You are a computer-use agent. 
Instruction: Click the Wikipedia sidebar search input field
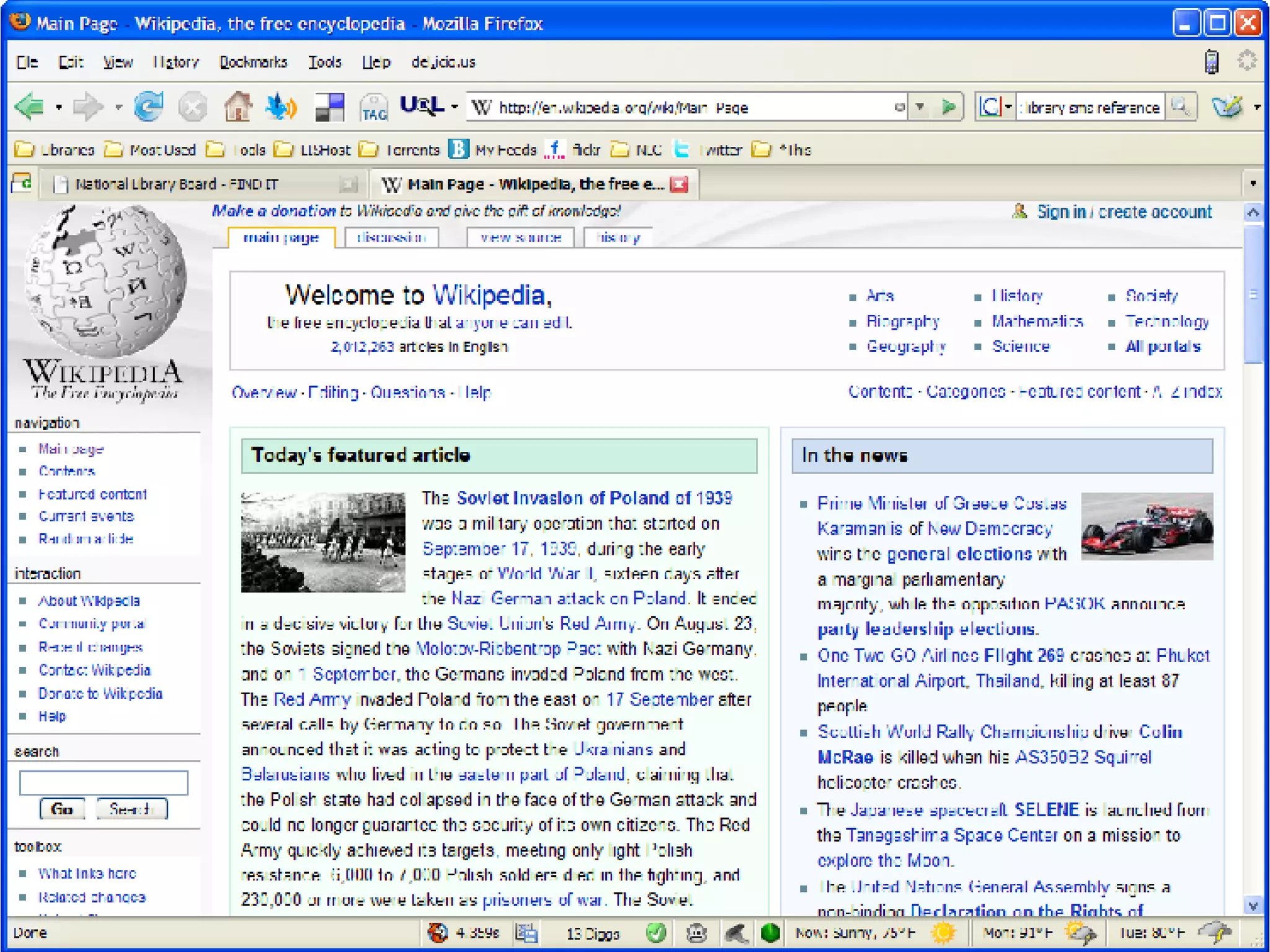(104, 782)
